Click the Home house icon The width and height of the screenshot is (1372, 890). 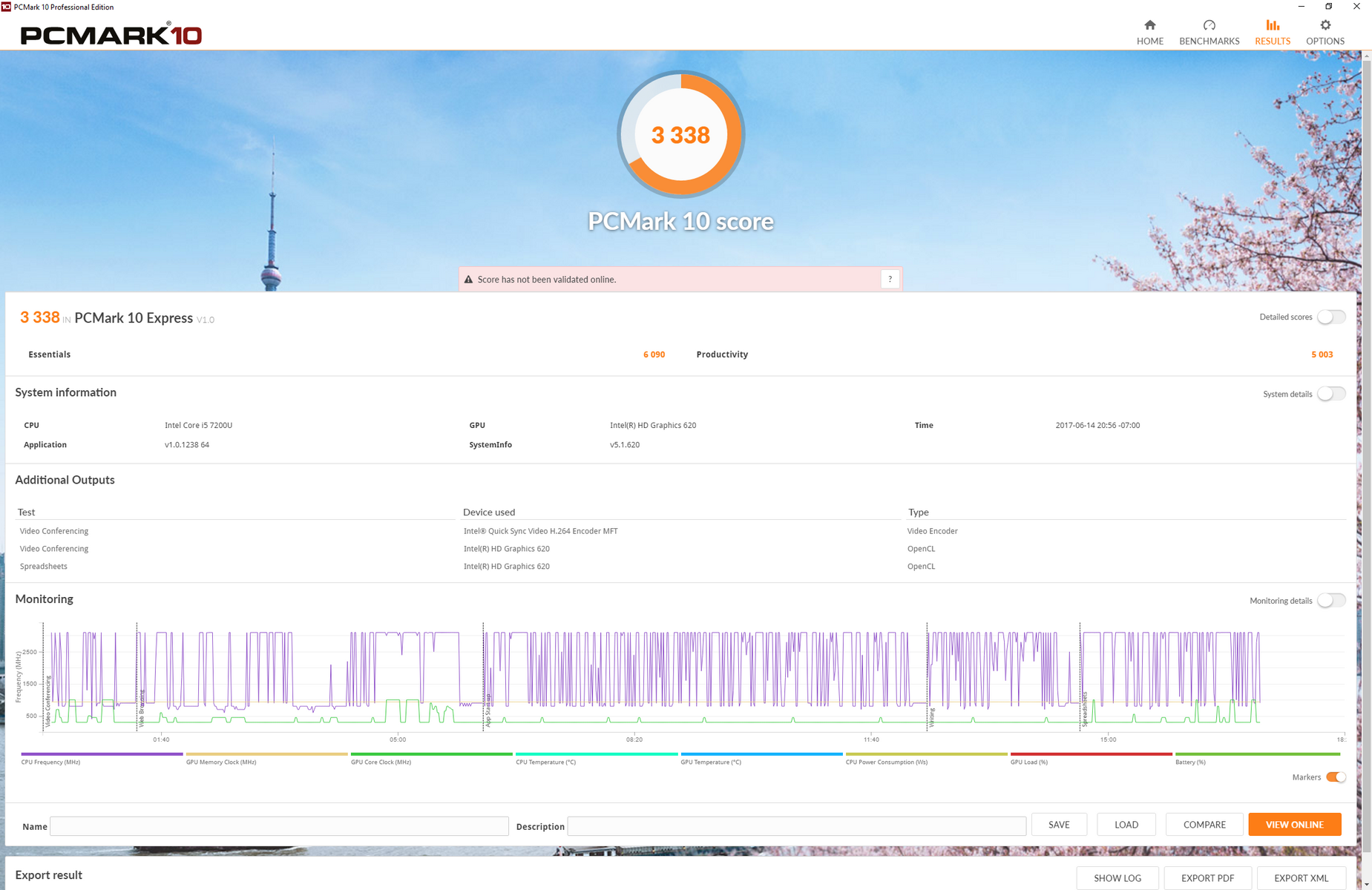click(1149, 25)
